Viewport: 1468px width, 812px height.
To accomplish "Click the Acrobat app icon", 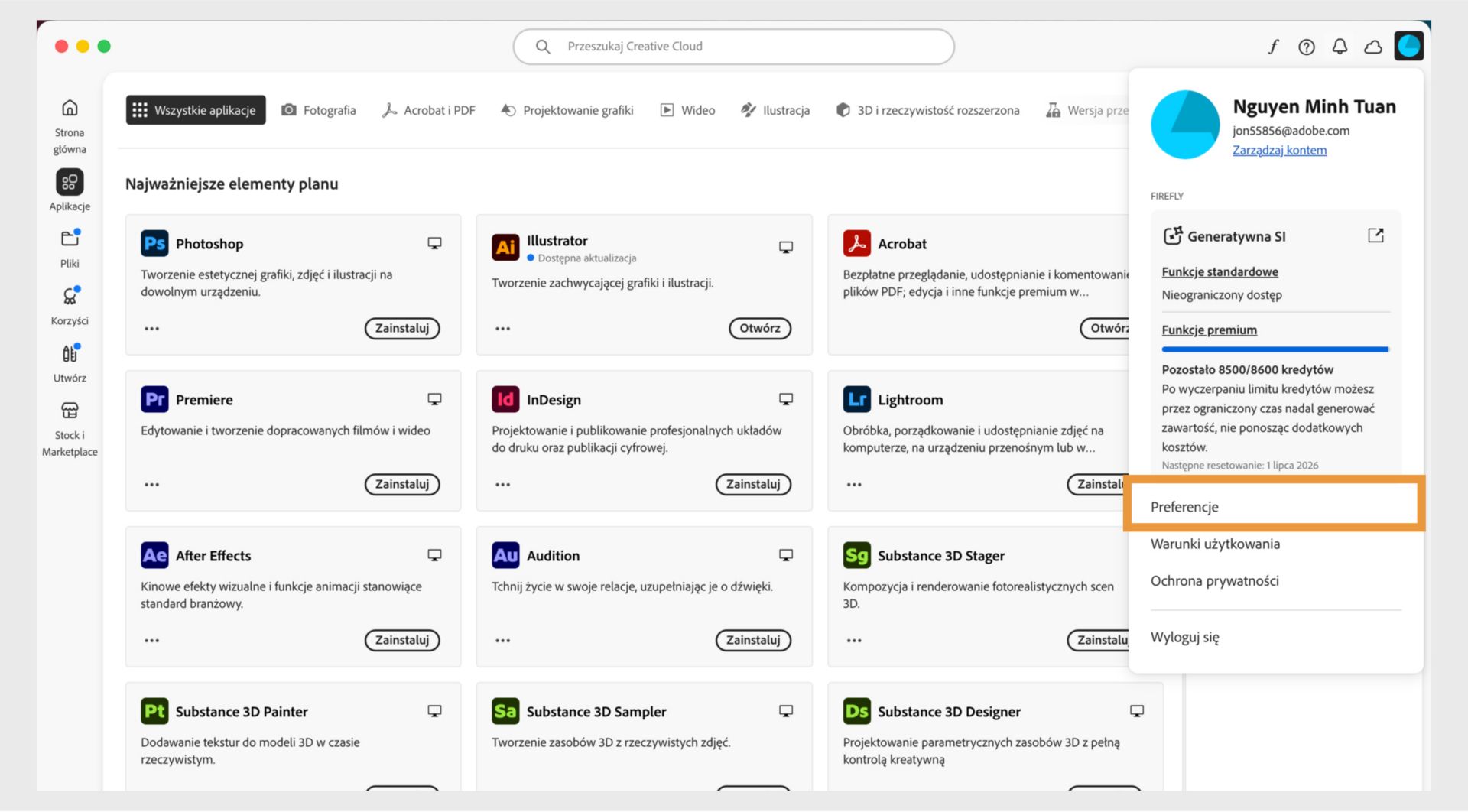I will click(x=856, y=243).
